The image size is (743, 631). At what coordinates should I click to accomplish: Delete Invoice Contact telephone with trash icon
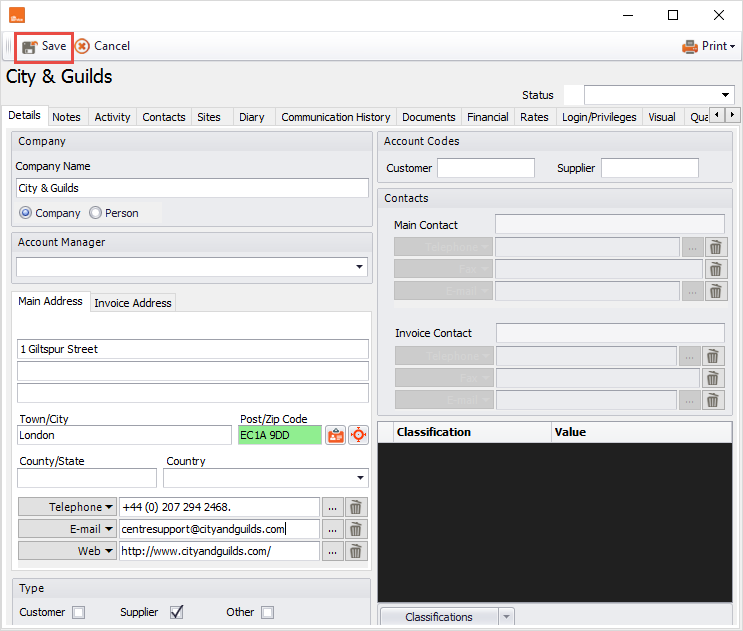713,356
